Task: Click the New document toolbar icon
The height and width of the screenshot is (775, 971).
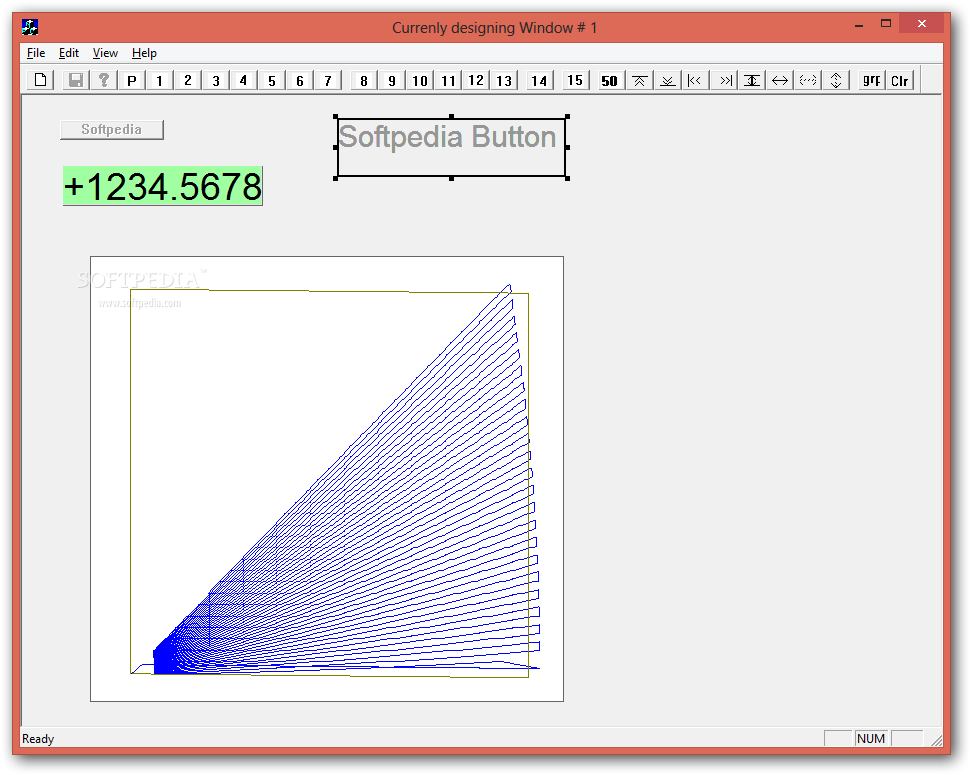Action: coord(41,80)
